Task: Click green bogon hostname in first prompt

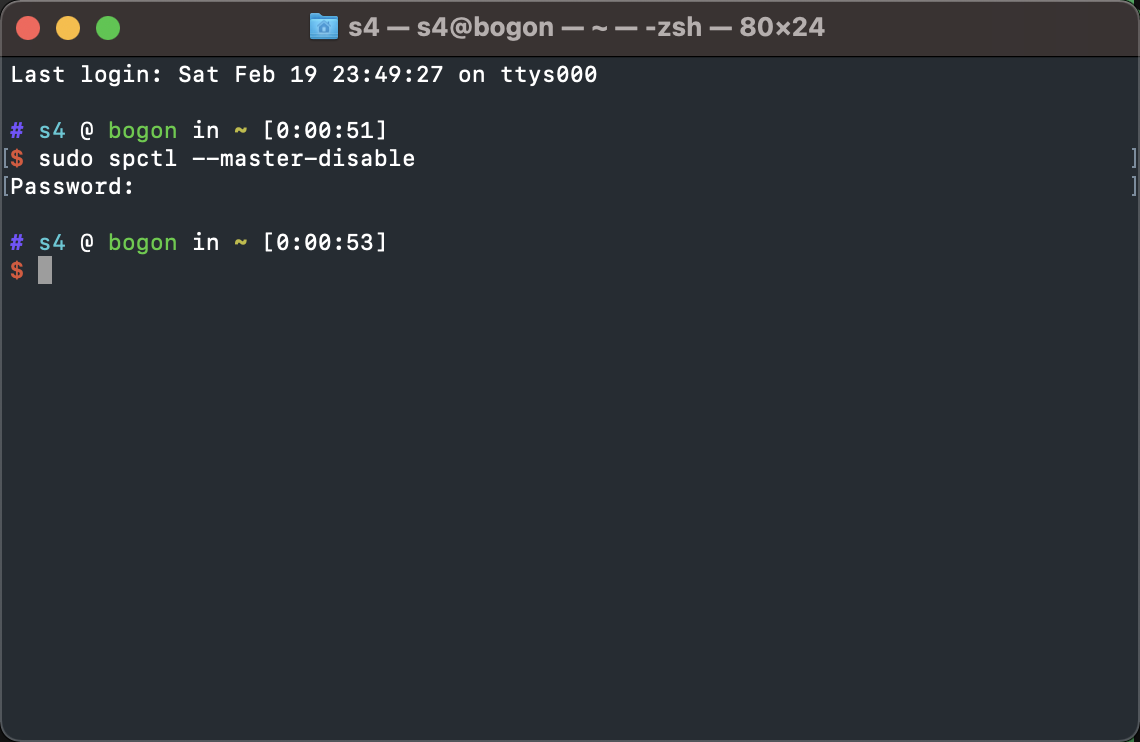Action: pos(142,131)
